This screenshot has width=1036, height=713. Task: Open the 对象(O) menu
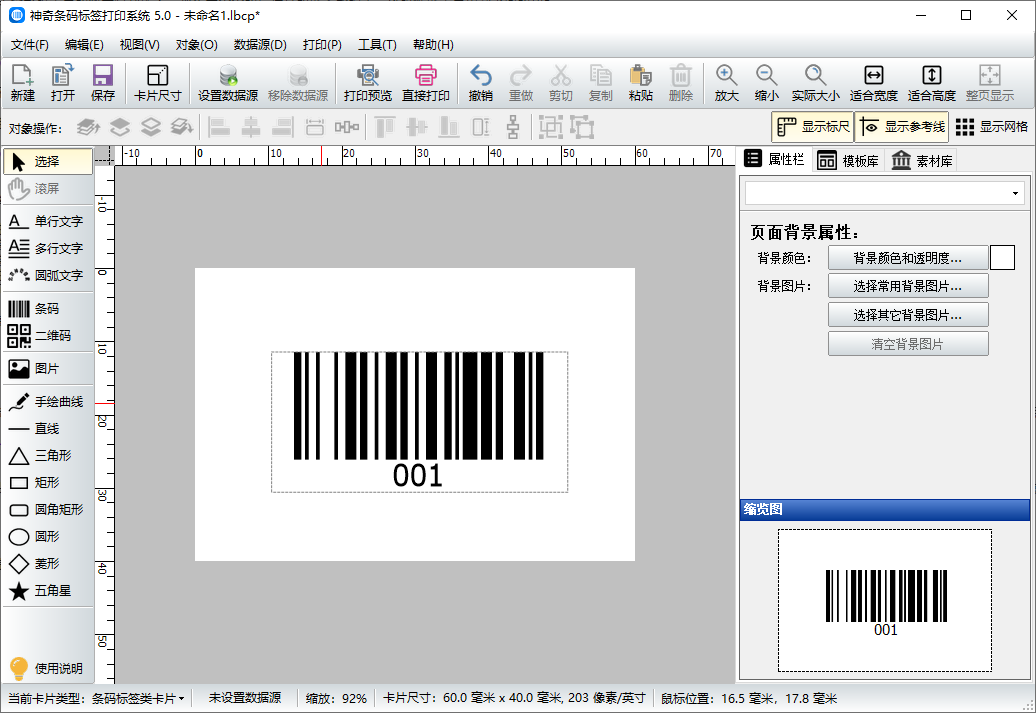point(196,45)
